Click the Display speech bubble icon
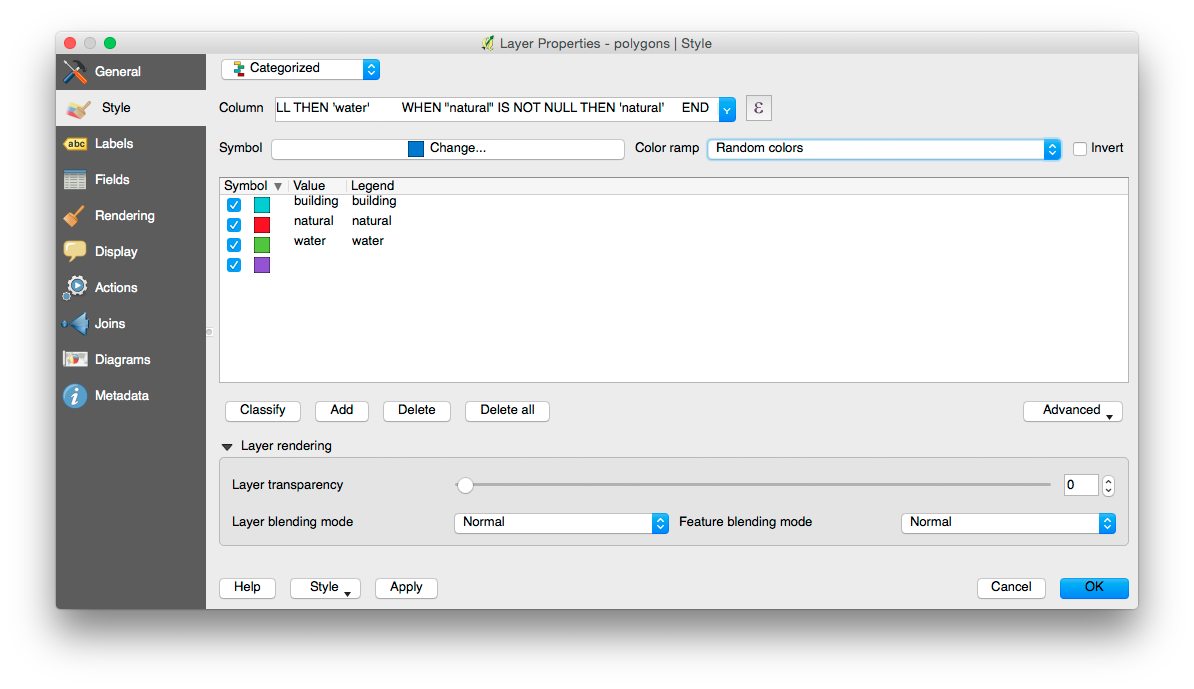The height and width of the screenshot is (689, 1194). [x=75, y=251]
